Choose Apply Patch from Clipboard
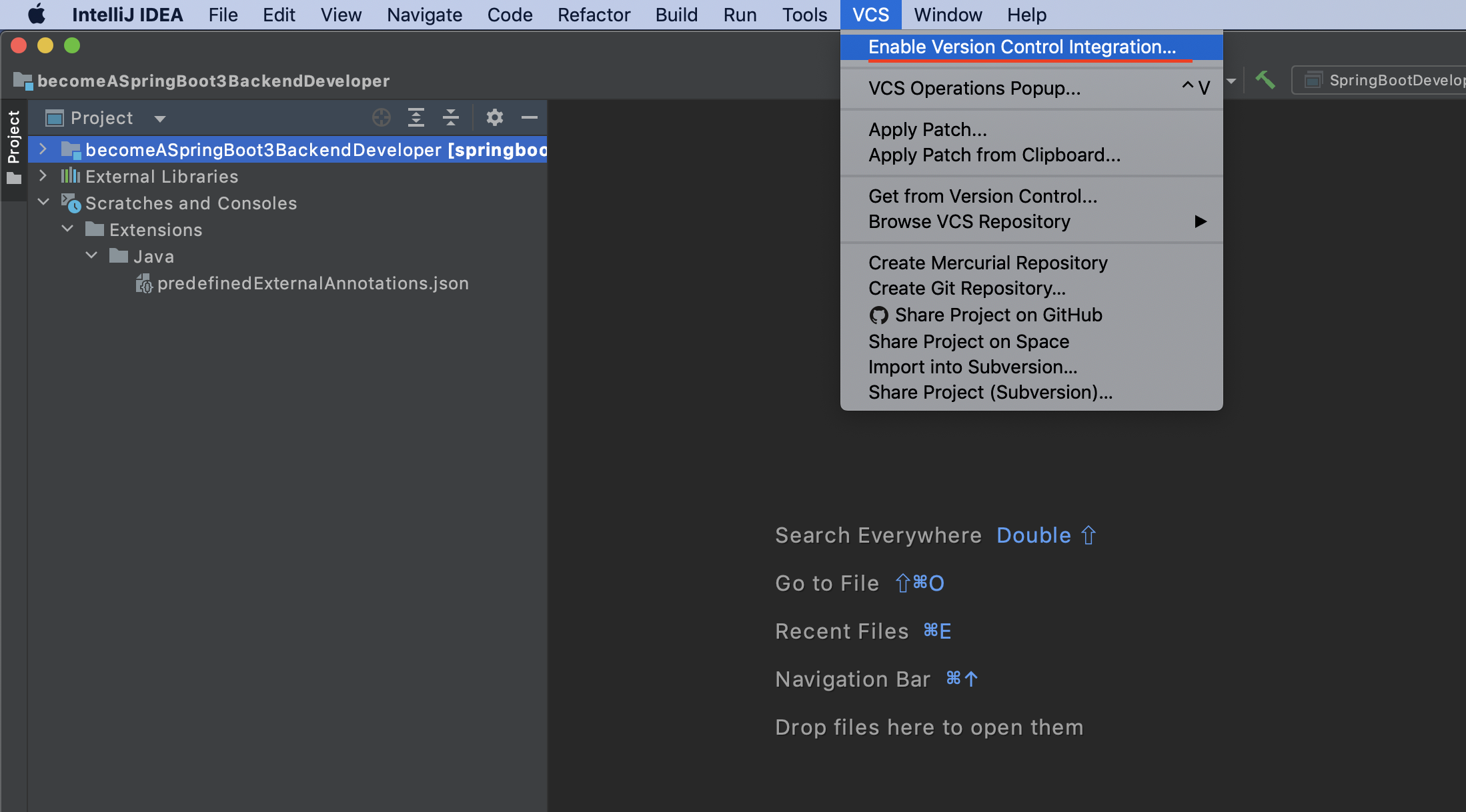Viewport: 1466px width, 812px height. click(x=1031, y=155)
